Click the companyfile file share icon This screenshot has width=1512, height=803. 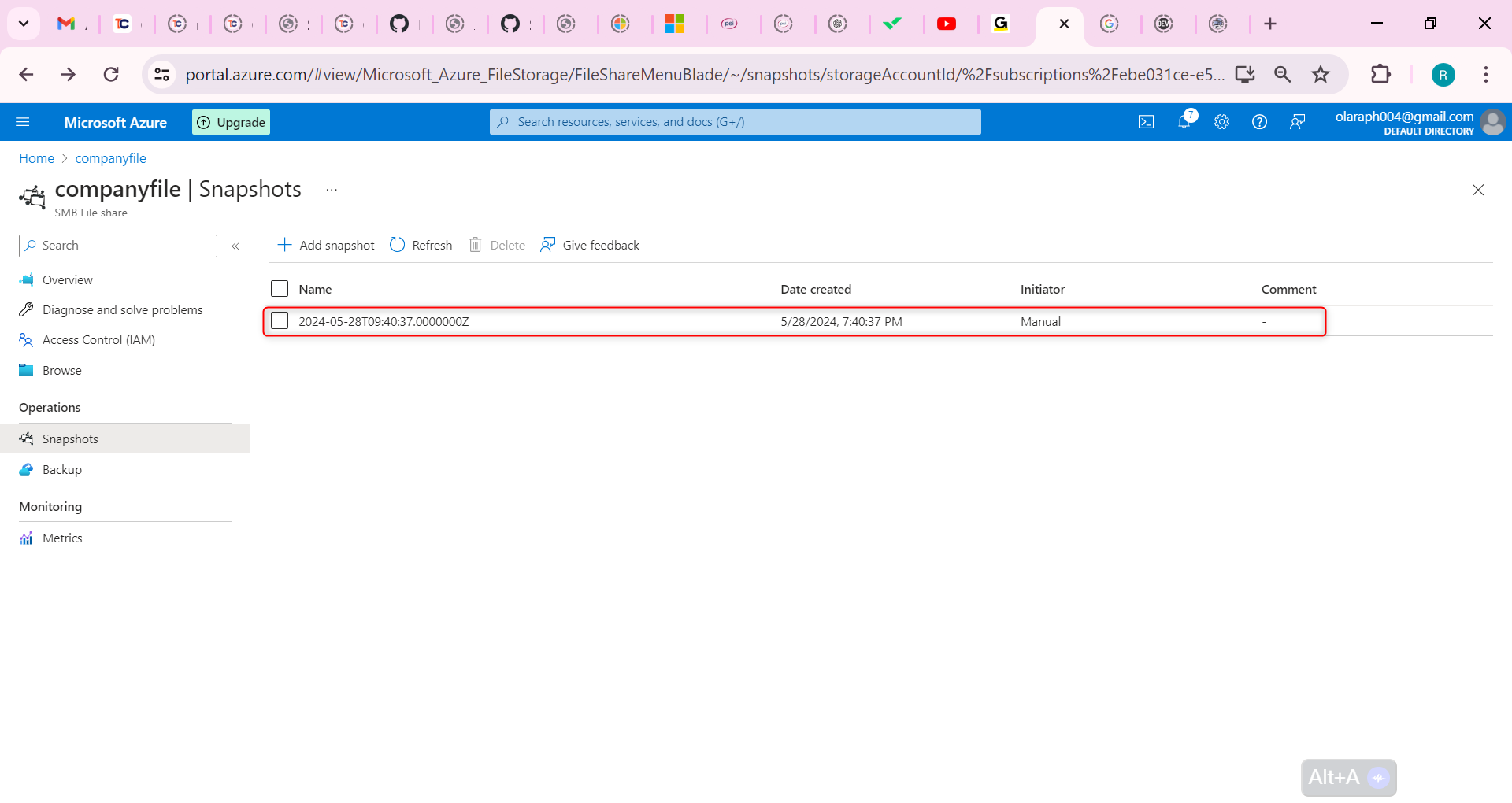32,197
